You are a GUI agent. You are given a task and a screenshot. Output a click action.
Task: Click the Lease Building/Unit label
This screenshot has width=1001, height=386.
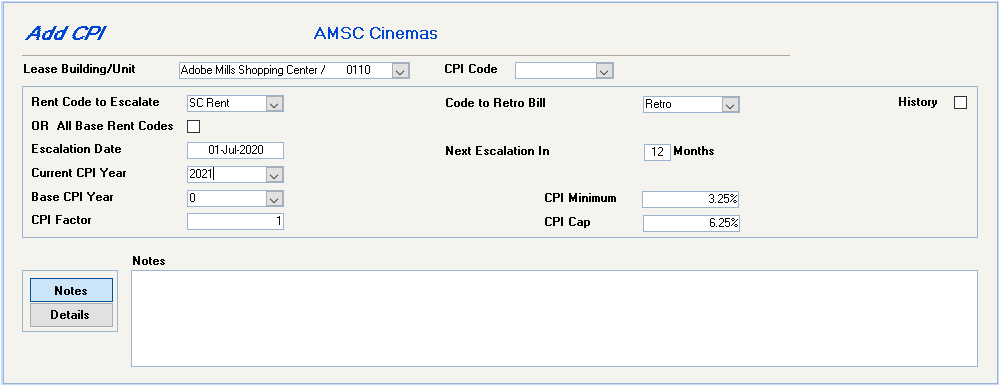pos(79,68)
